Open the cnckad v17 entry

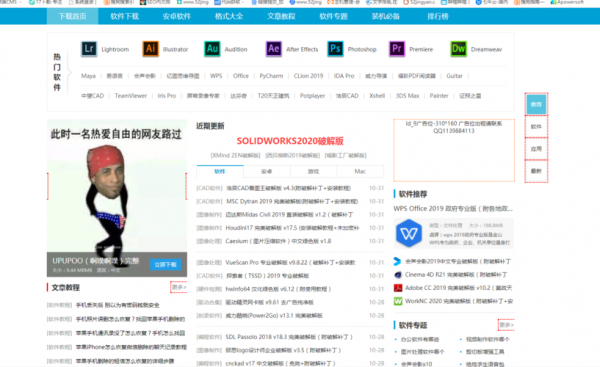pos(280,363)
